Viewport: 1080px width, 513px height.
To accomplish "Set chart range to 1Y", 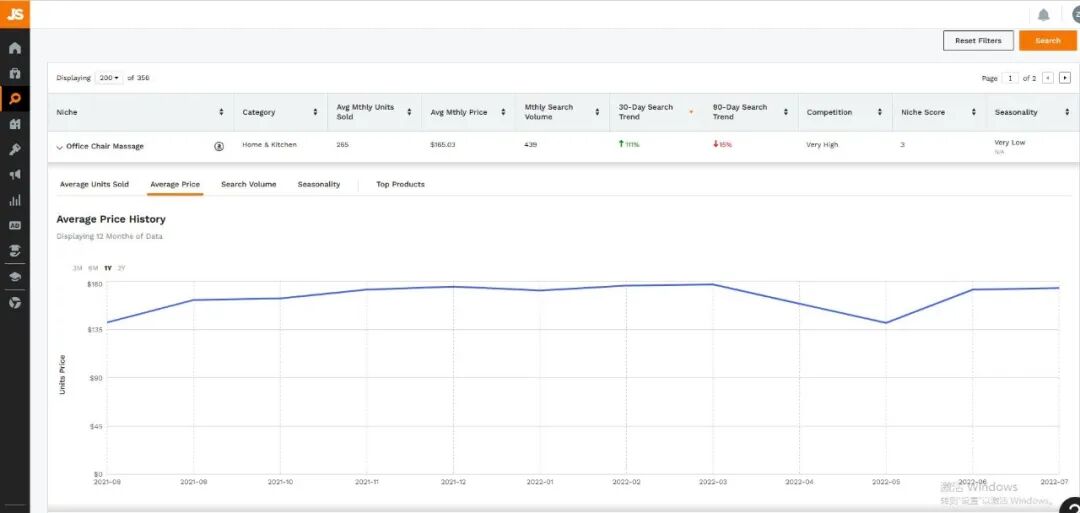I will pos(107,268).
